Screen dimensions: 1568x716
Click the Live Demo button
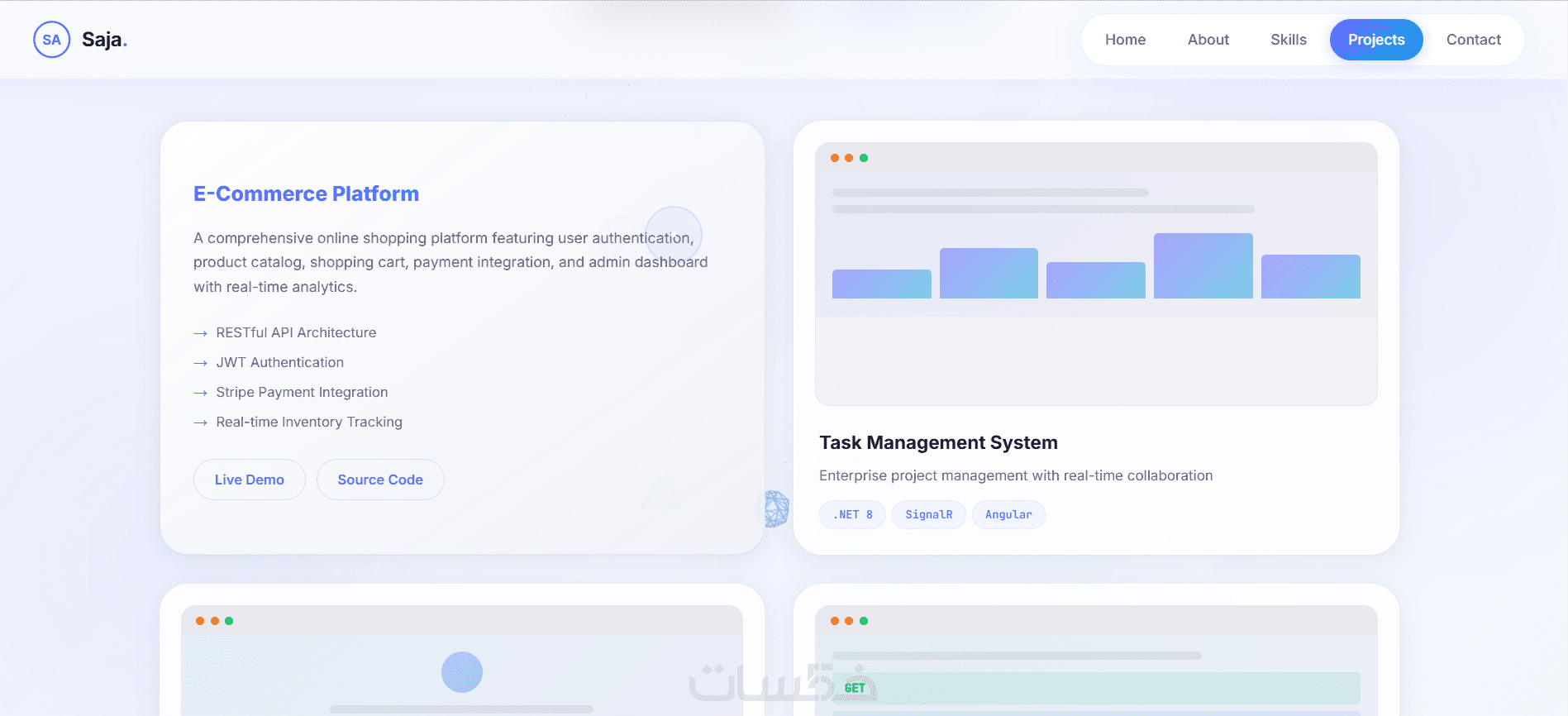coord(250,480)
